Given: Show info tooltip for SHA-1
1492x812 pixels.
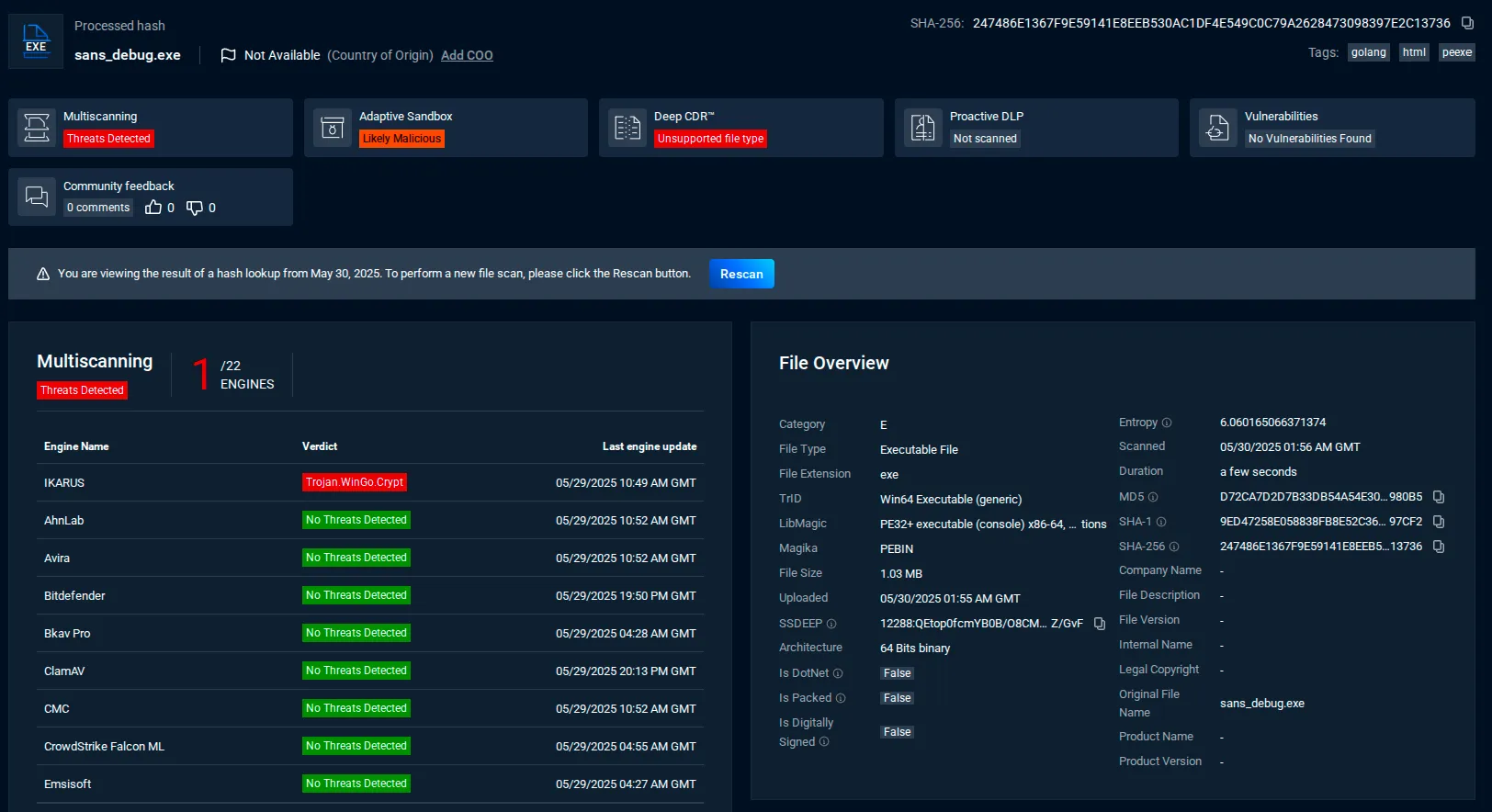Looking at the screenshot, I should [x=1161, y=522].
